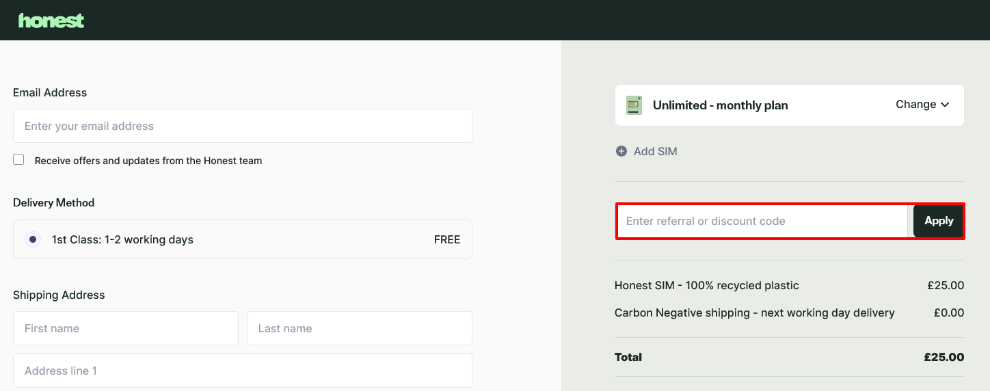Click the Add SIM link
The width and height of the screenshot is (990, 391).
(x=655, y=152)
